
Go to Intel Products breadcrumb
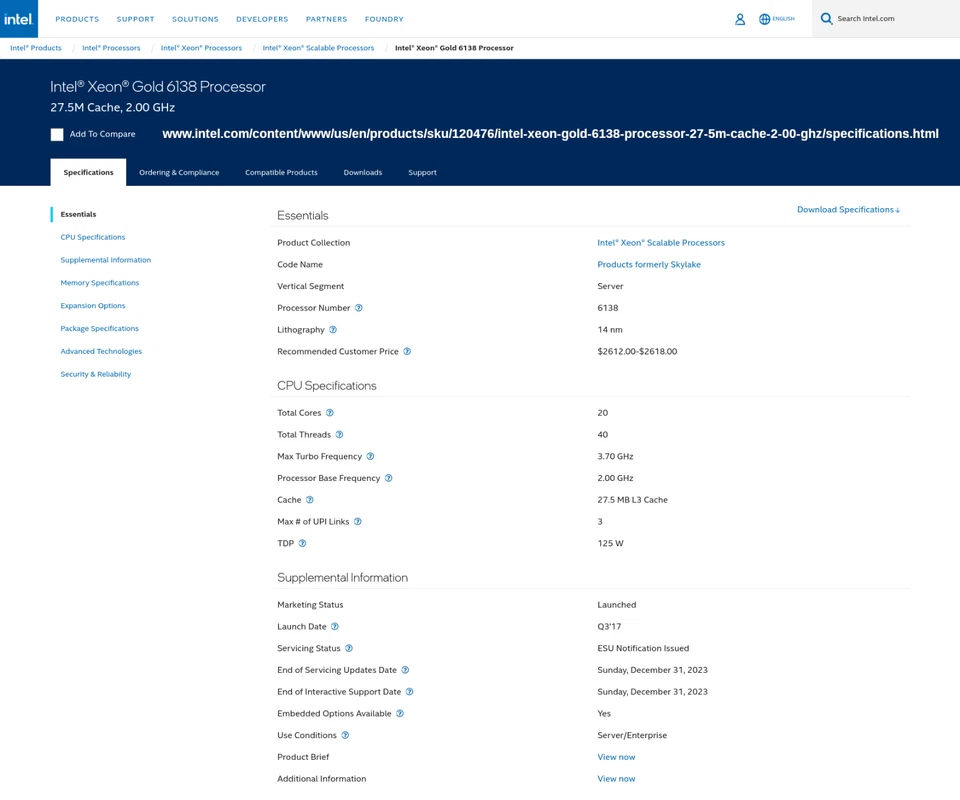(36, 48)
